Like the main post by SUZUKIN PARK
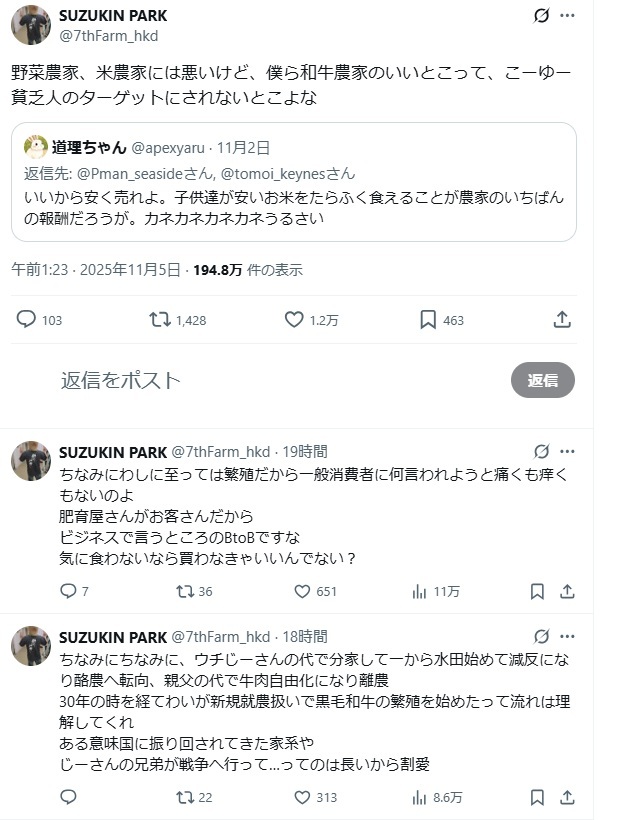This screenshot has width=620, height=820. 294,320
